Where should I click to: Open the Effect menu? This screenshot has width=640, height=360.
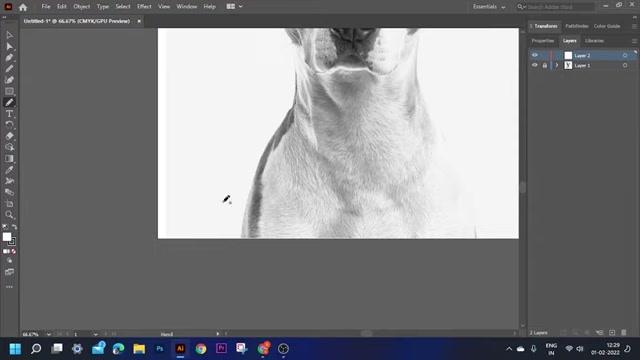pyautogui.click(x=144, y=7)
